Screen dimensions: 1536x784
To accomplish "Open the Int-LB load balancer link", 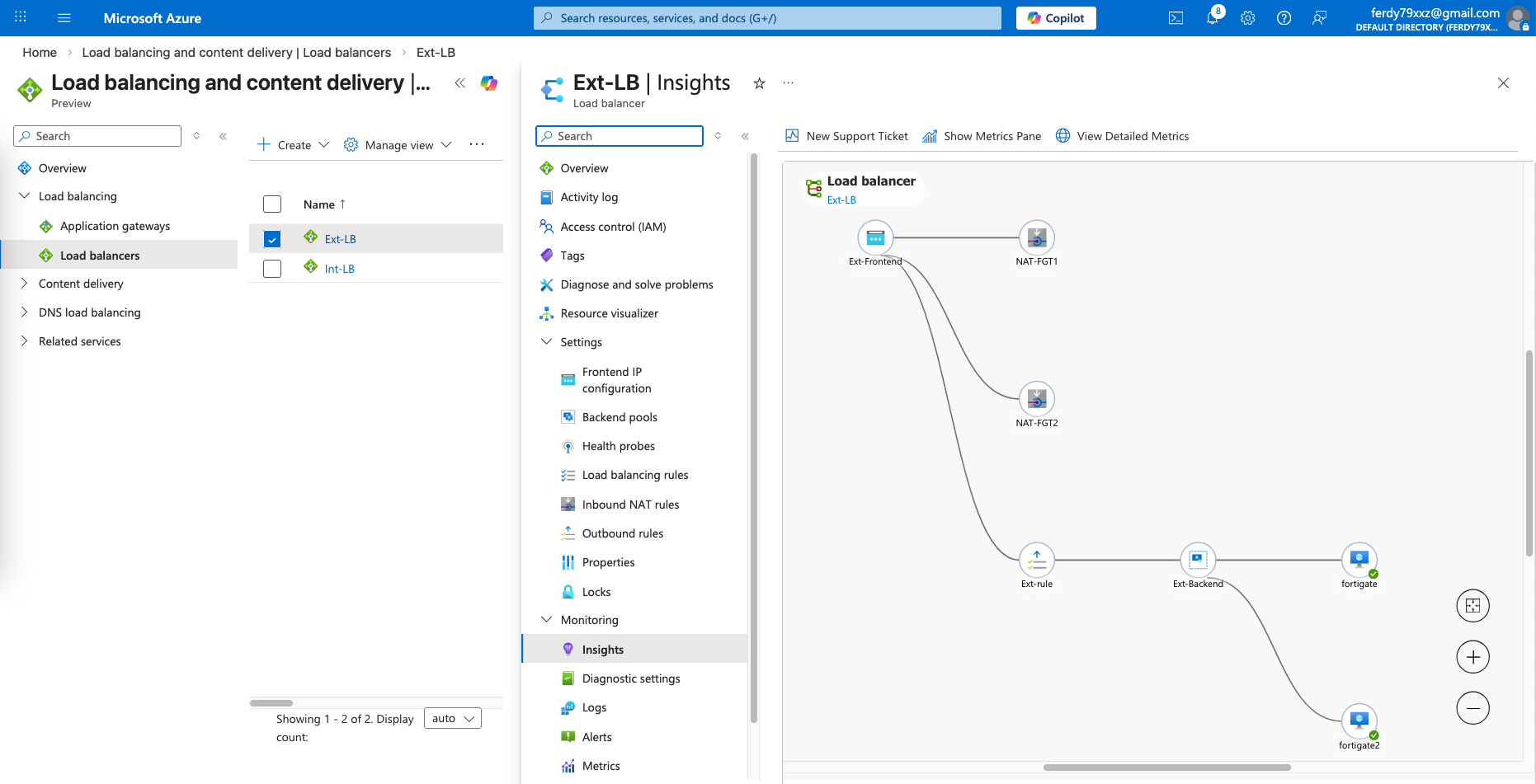I will pyautogui.click(x=339, y=269).
